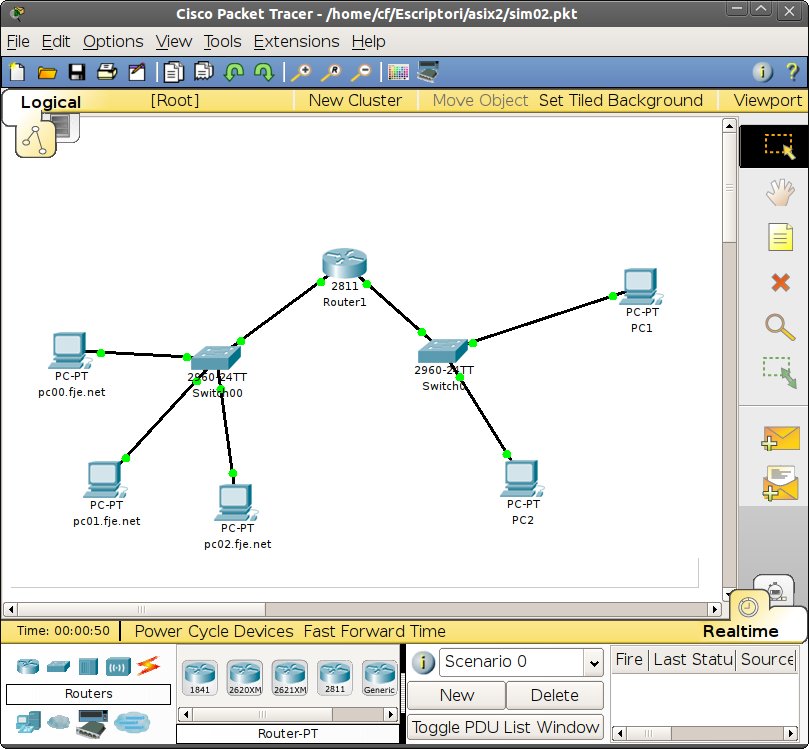Print the workspace with the printer icon
Screen dimensions: 809x749
tap(107, 72)
